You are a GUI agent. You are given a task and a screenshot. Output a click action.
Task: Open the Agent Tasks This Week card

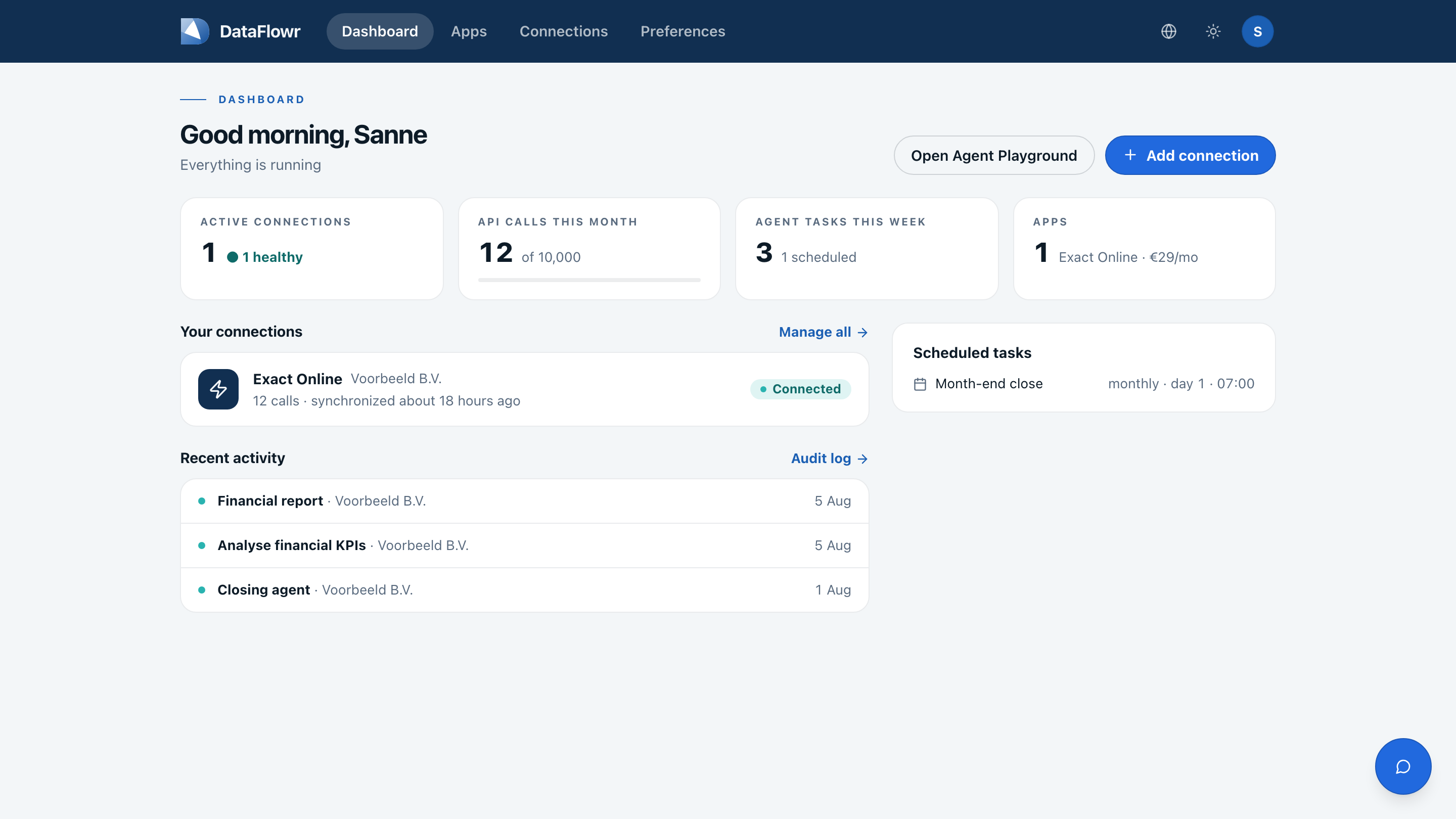click(867, 249)
